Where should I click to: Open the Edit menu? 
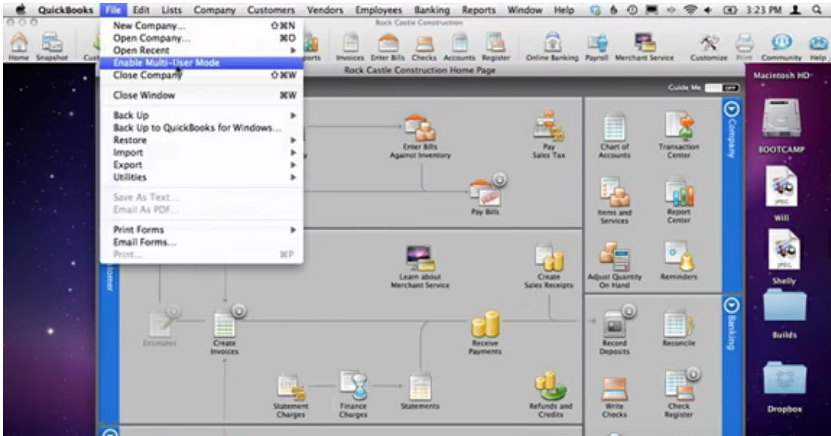coord(141,10)
